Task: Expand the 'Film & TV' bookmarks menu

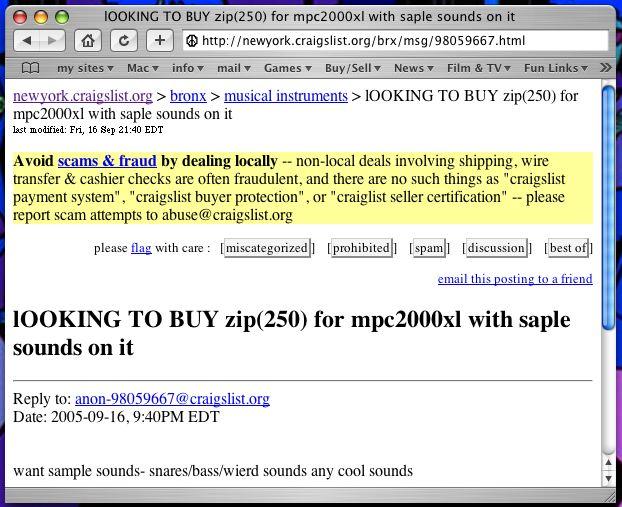Action: (x=478, y=68)
